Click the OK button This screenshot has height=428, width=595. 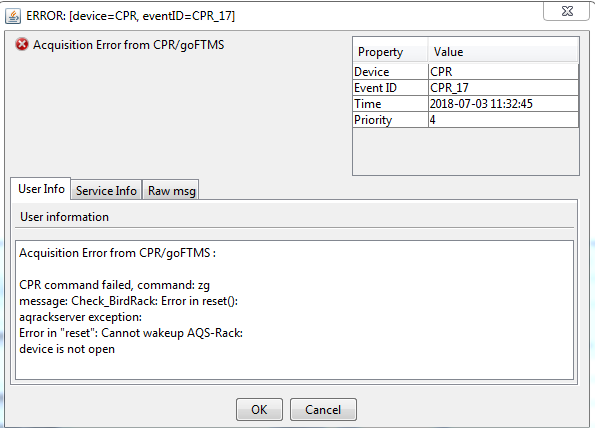click(x=259, y=410)
